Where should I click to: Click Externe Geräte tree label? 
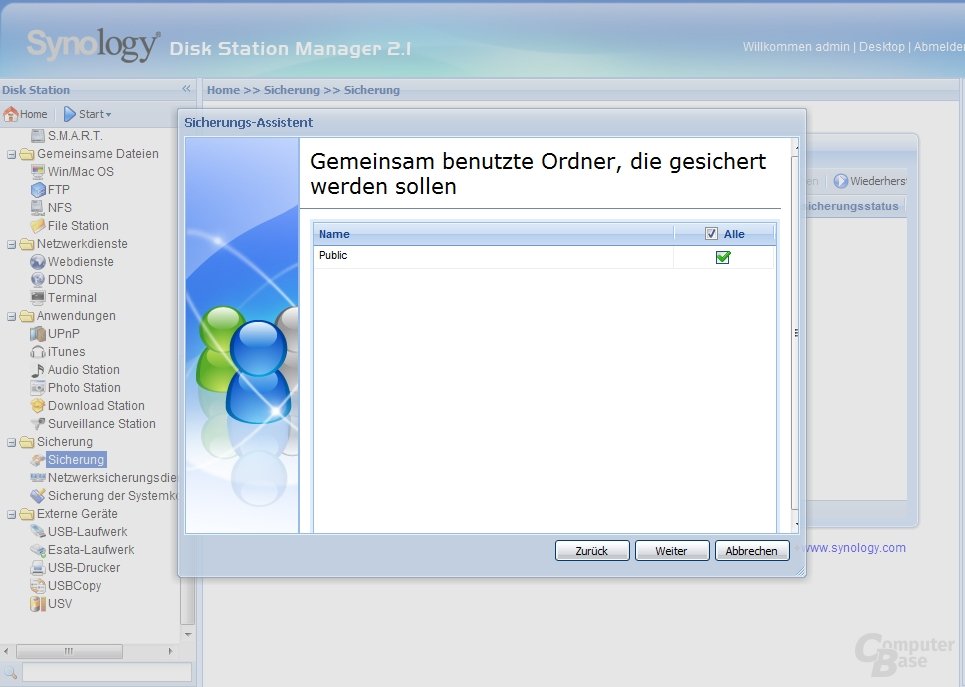click(77, 514)
